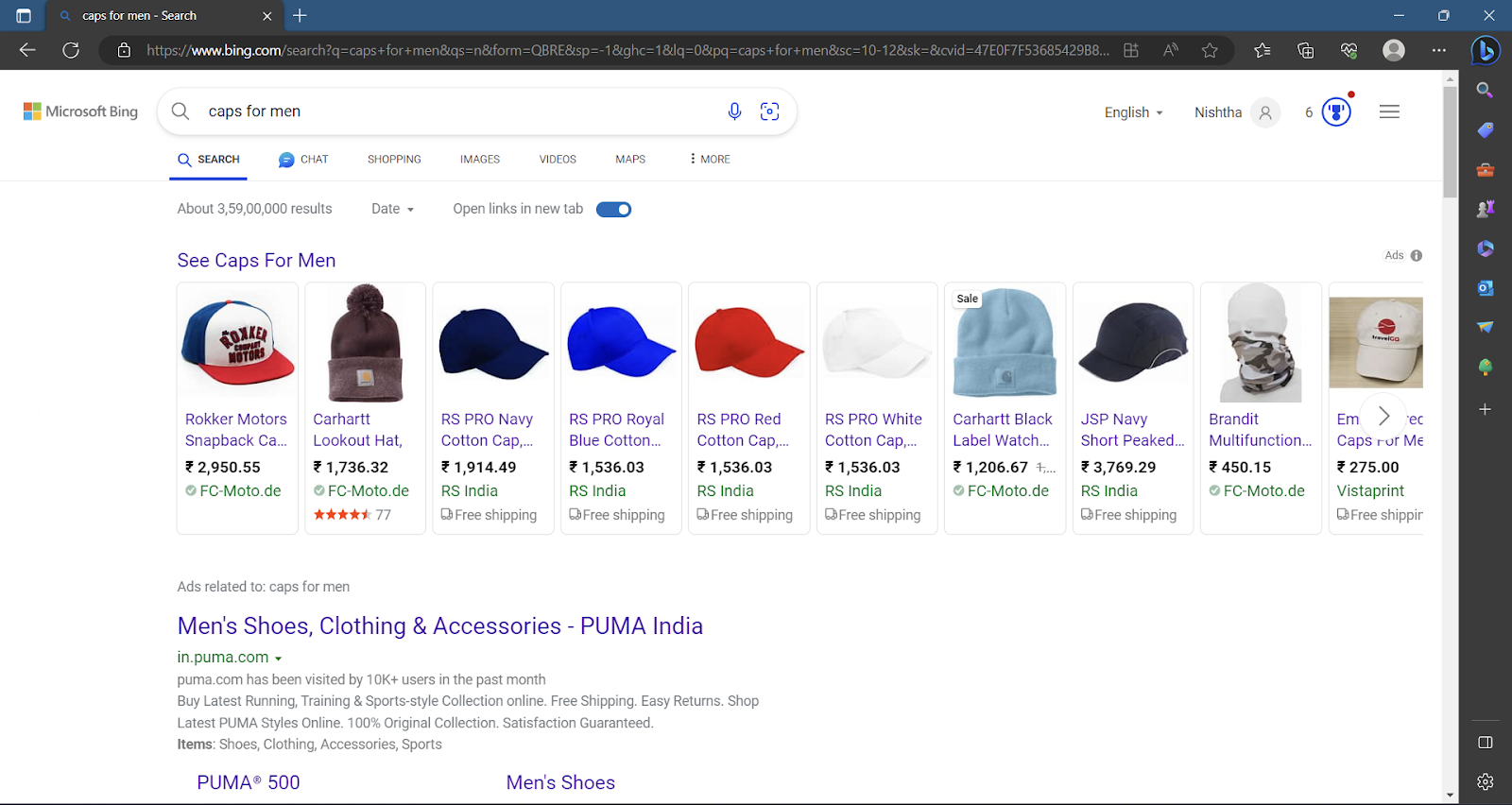The width and height of the screenshot is (1512, 805).
Task: Show next products with carousel arrow
Action: (x=1383, y=416)
